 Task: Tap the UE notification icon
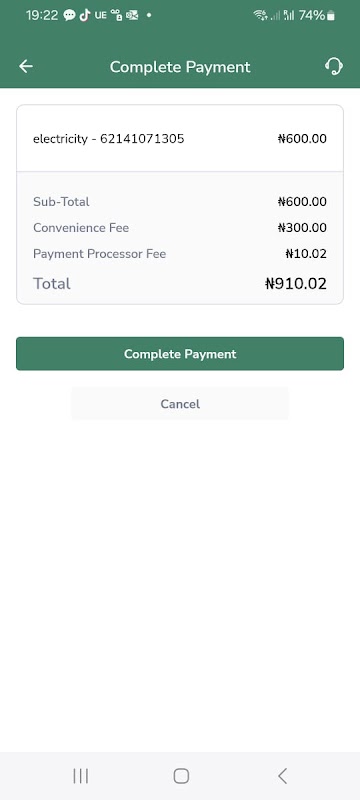(100, 15)
